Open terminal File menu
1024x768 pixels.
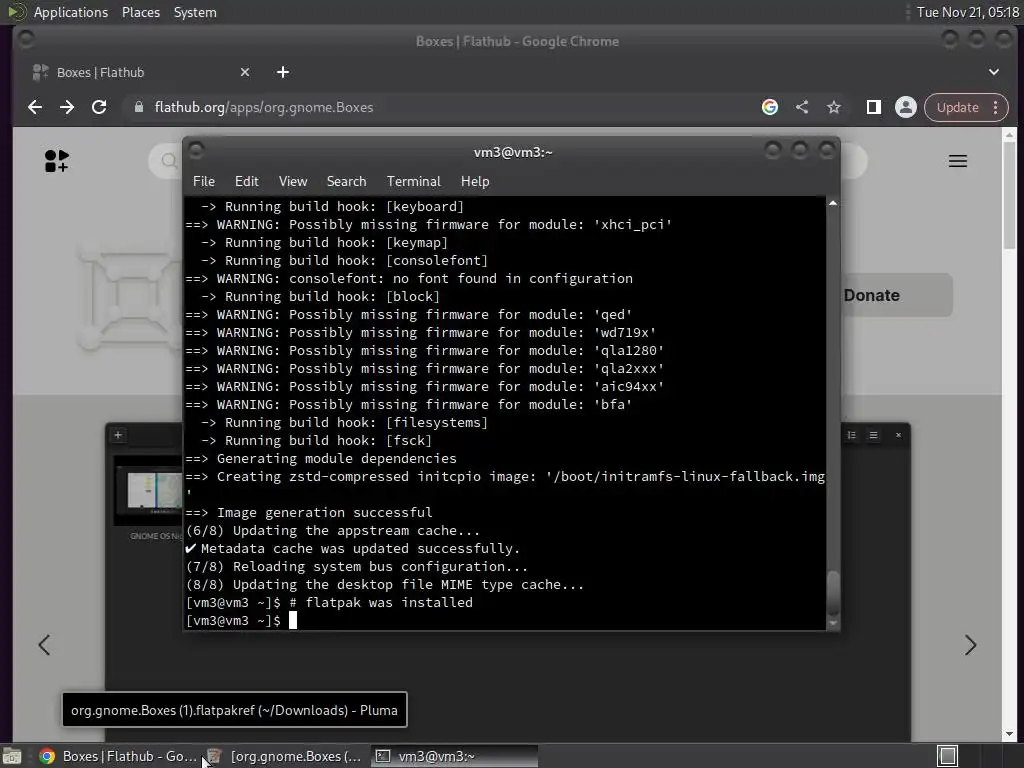coord(204,182)
